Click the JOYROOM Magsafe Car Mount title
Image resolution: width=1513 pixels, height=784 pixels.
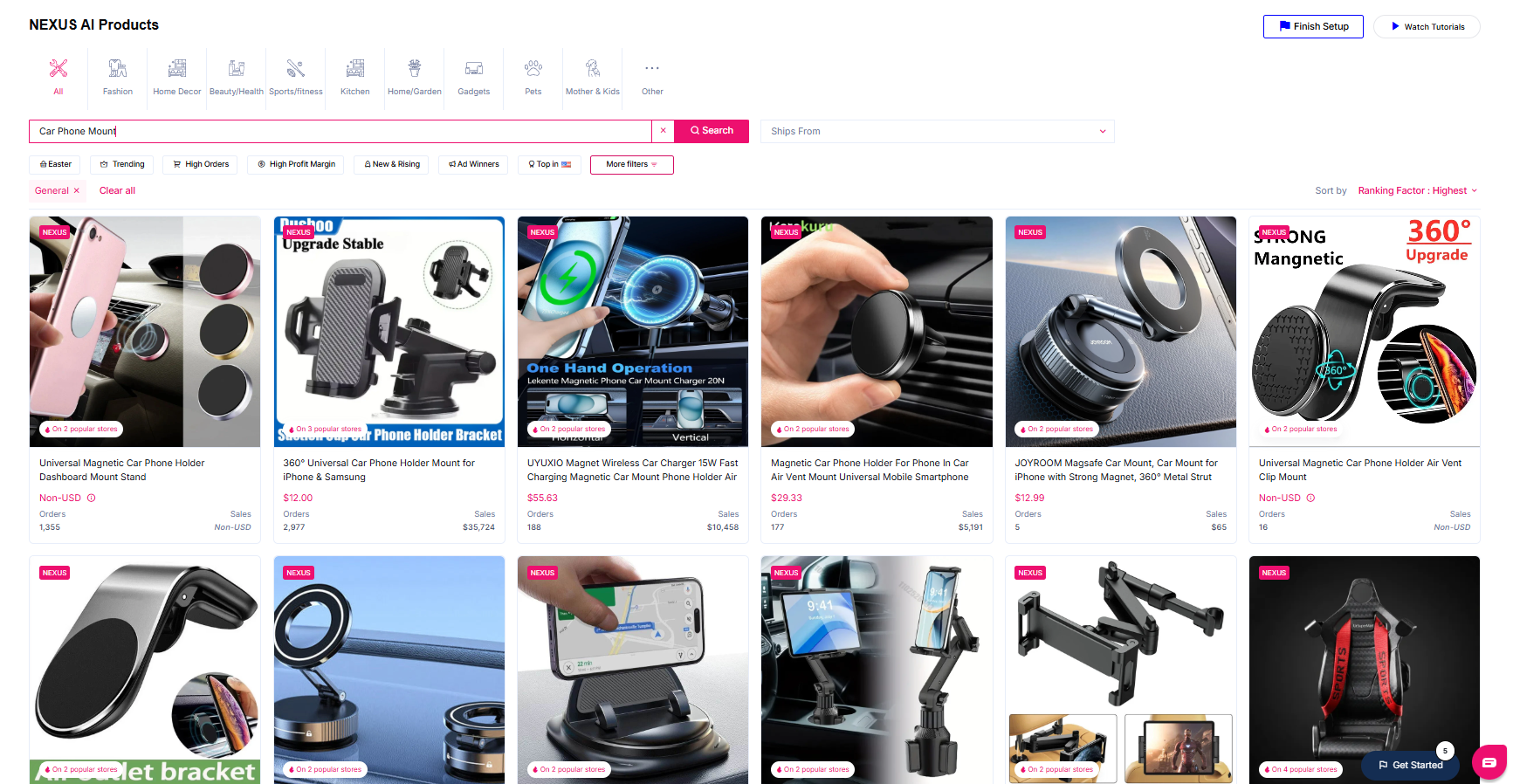coord(1116,470)
